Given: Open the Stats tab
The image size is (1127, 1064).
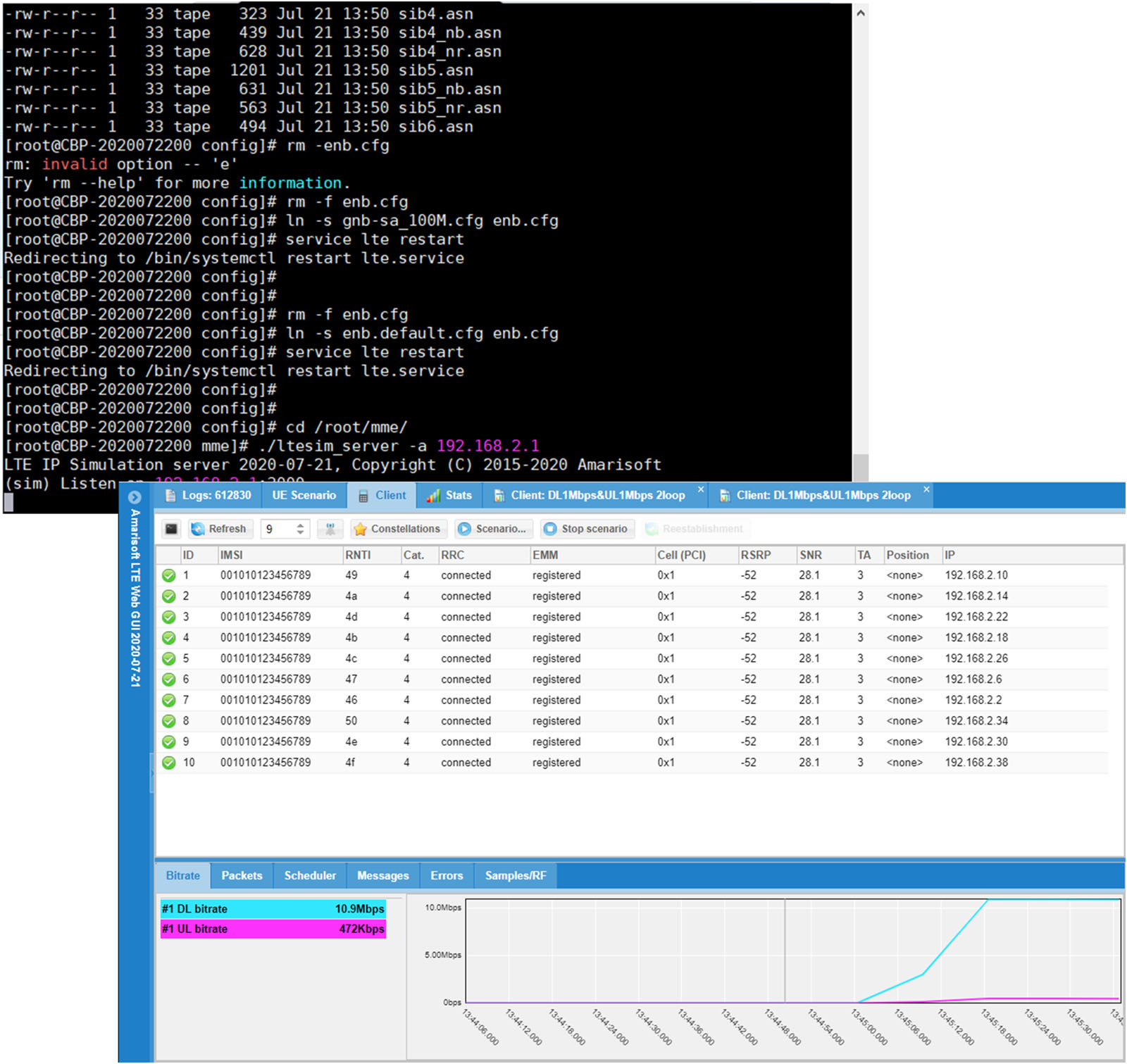Looking at the screenshot, I should (449, 495).
